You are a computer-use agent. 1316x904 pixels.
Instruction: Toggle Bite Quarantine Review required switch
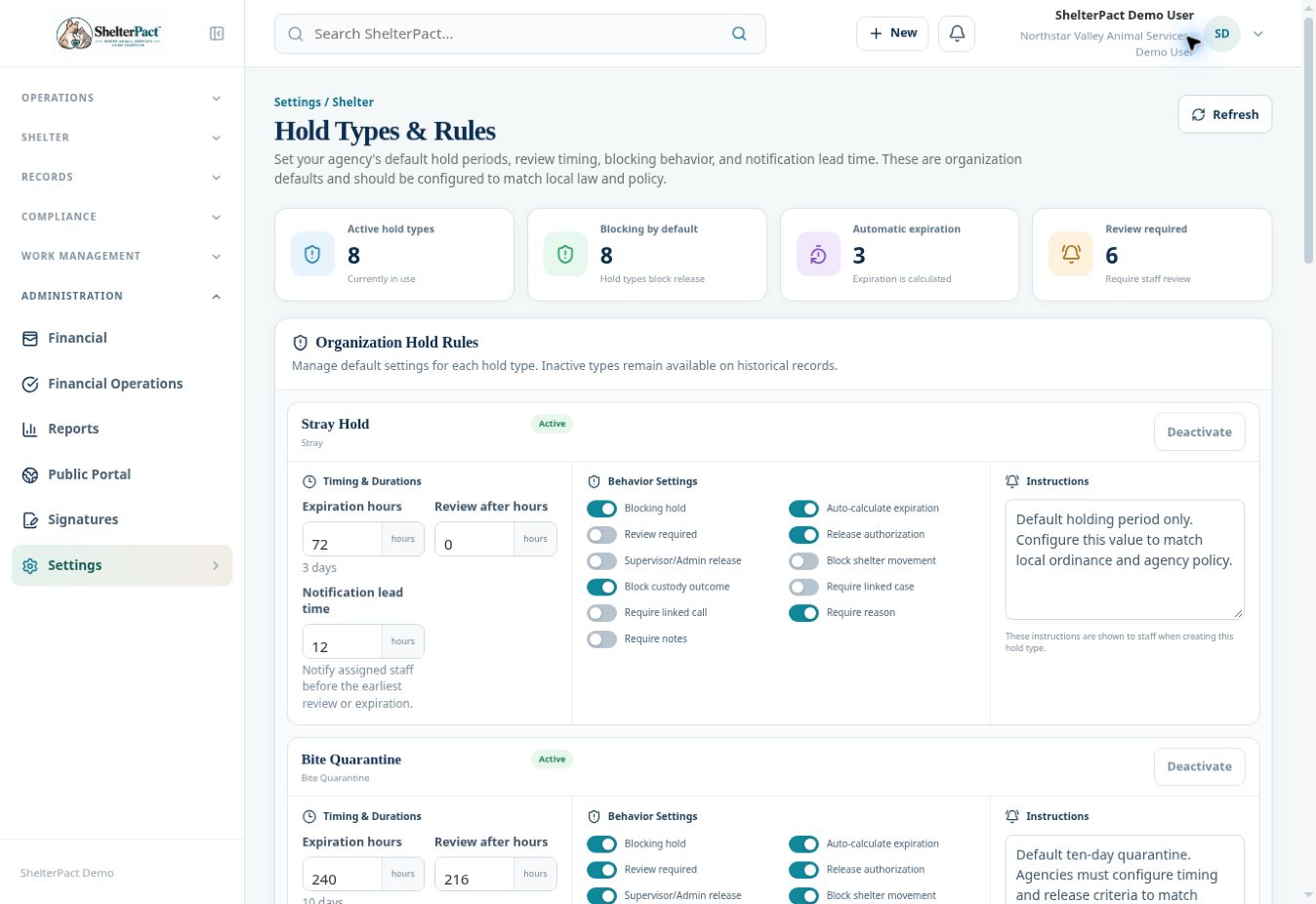point(601,870)
